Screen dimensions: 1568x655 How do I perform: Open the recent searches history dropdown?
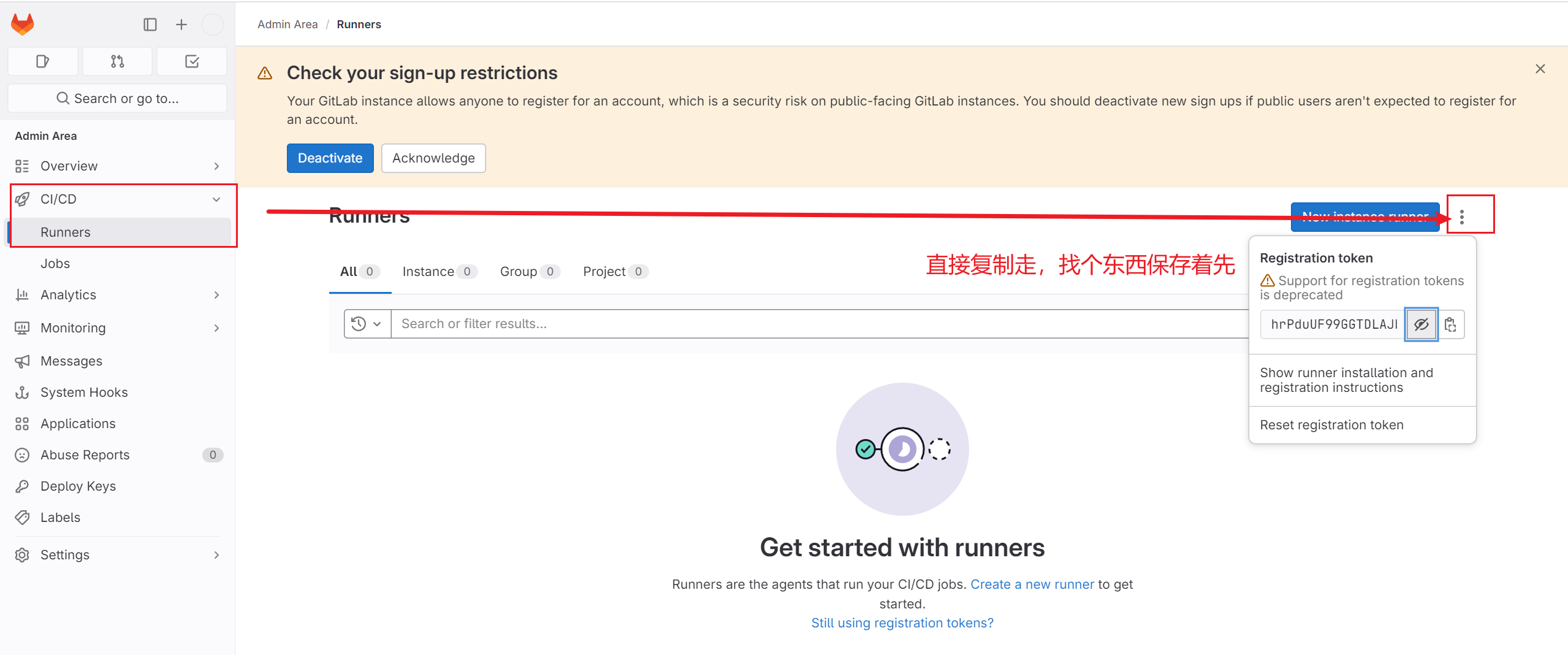coord(368,324)
